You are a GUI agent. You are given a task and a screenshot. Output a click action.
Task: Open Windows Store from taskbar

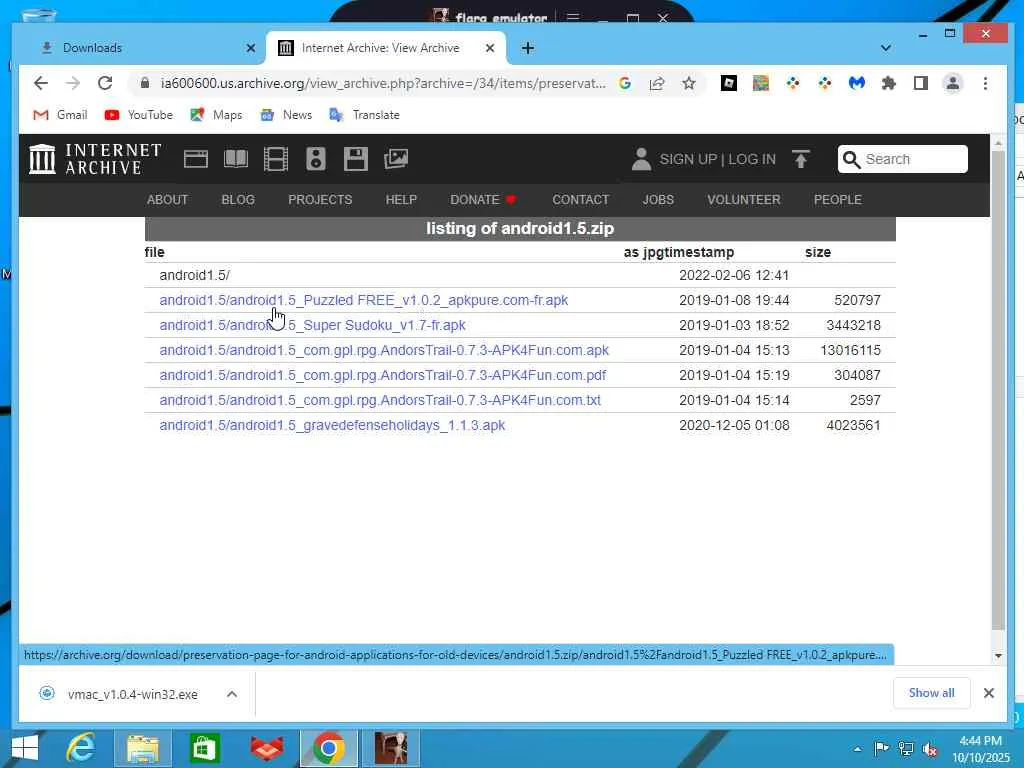pyautogui.click(x=204, y=748)
